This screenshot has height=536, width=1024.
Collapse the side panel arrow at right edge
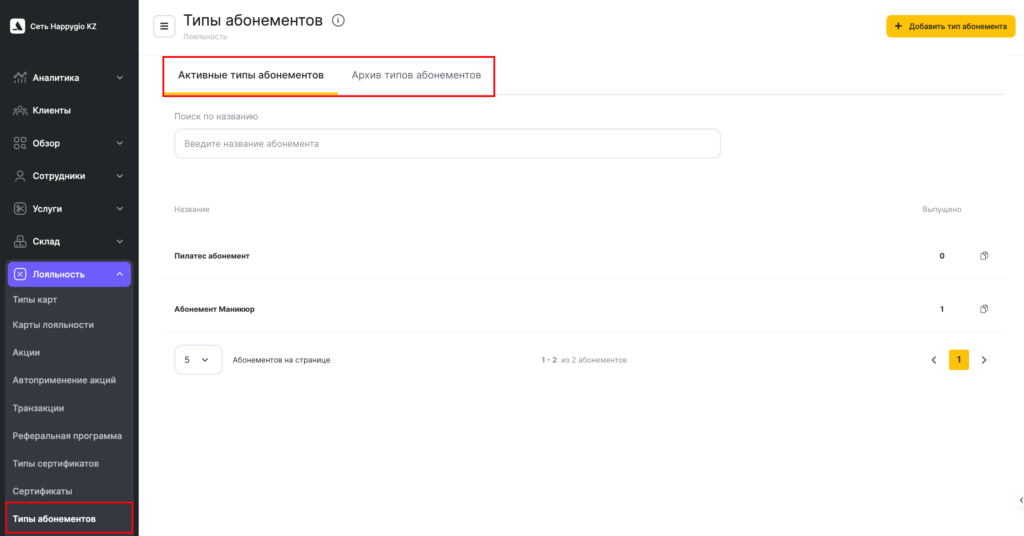click(1020, 499)
